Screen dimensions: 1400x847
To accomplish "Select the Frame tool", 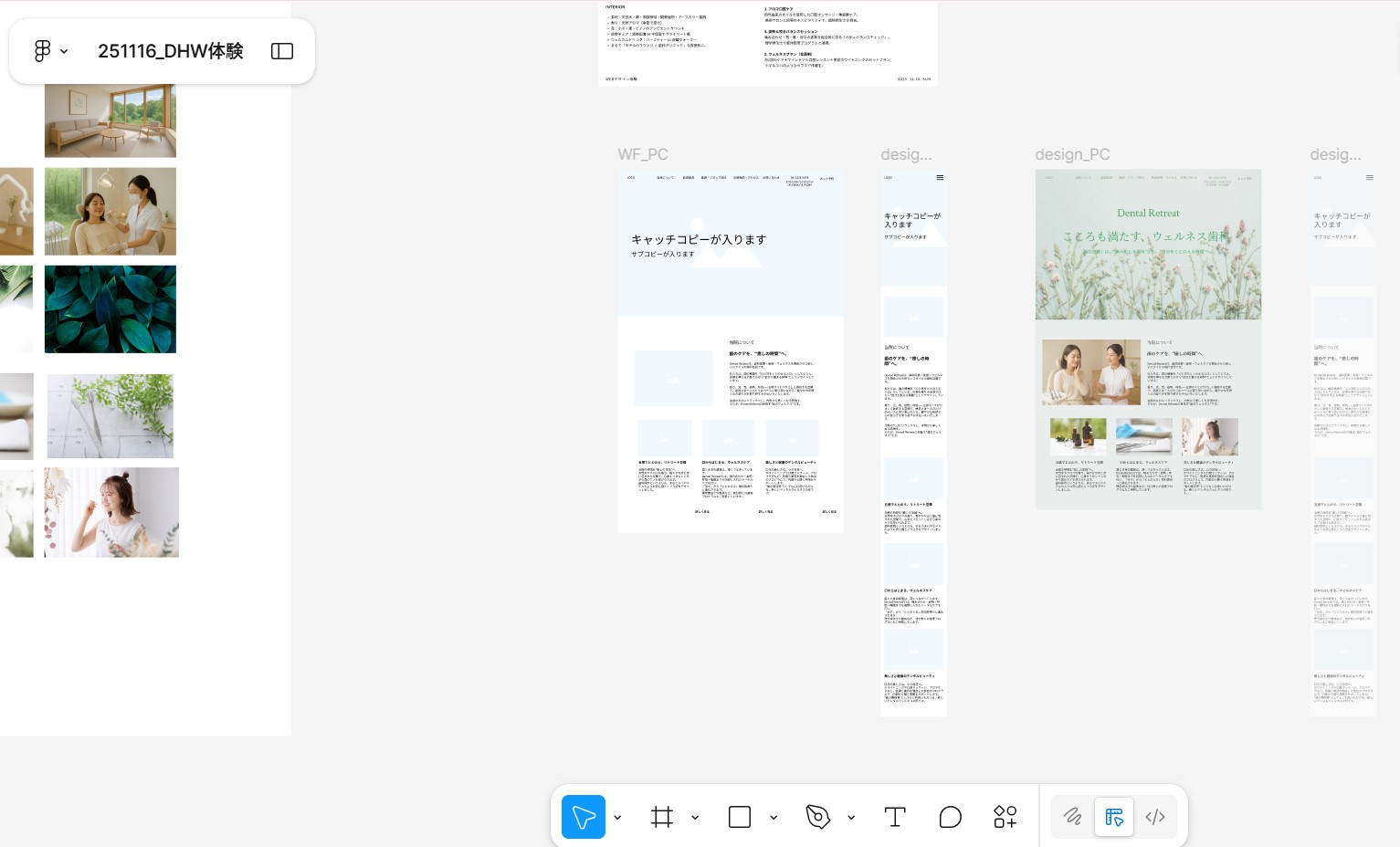I will [x=662, y=817].
